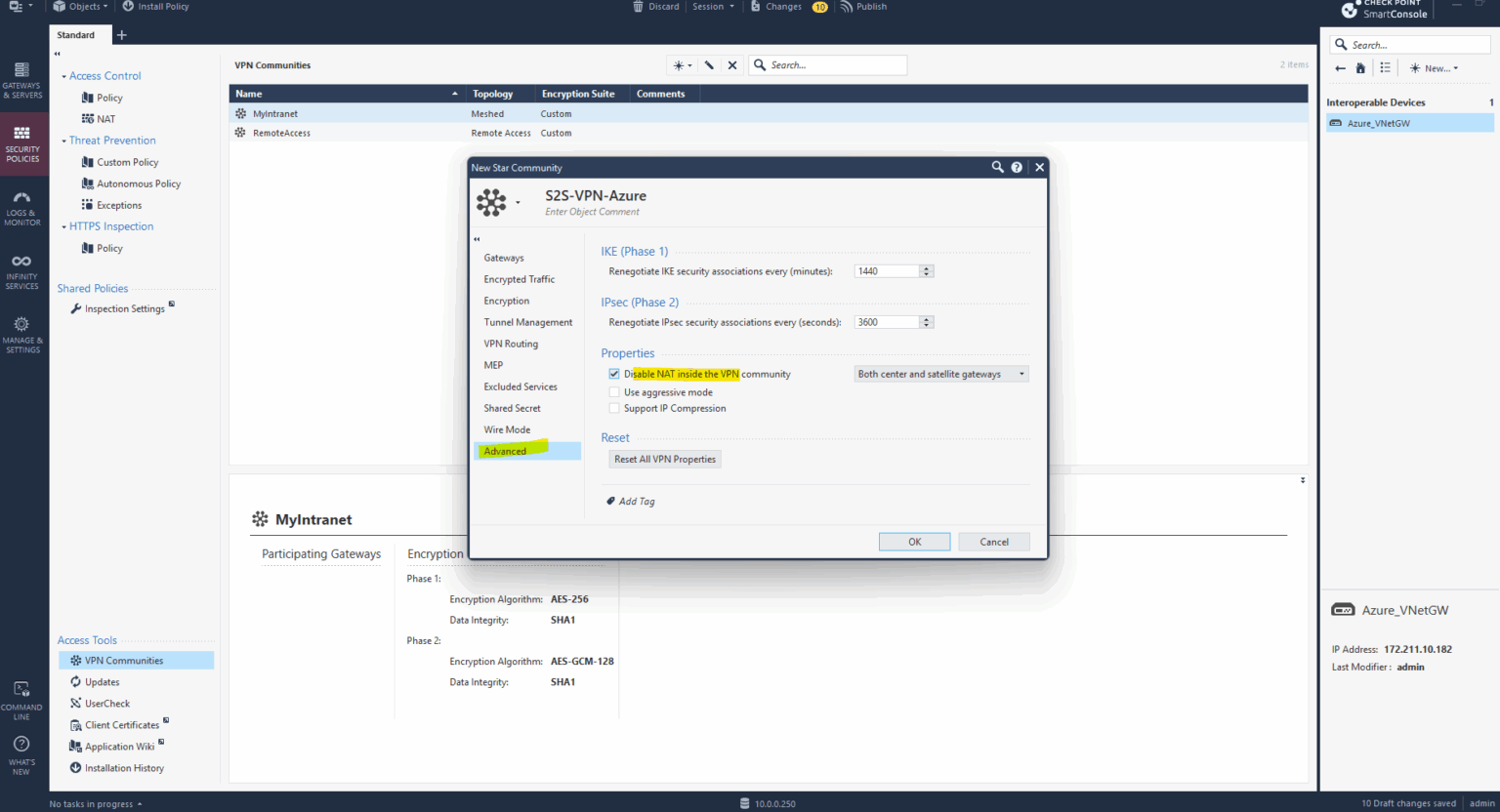1500x812 pixels.
Task: Click the Reset All VPN Properties button
Action: pyautogui.click(x=665, y=459)
